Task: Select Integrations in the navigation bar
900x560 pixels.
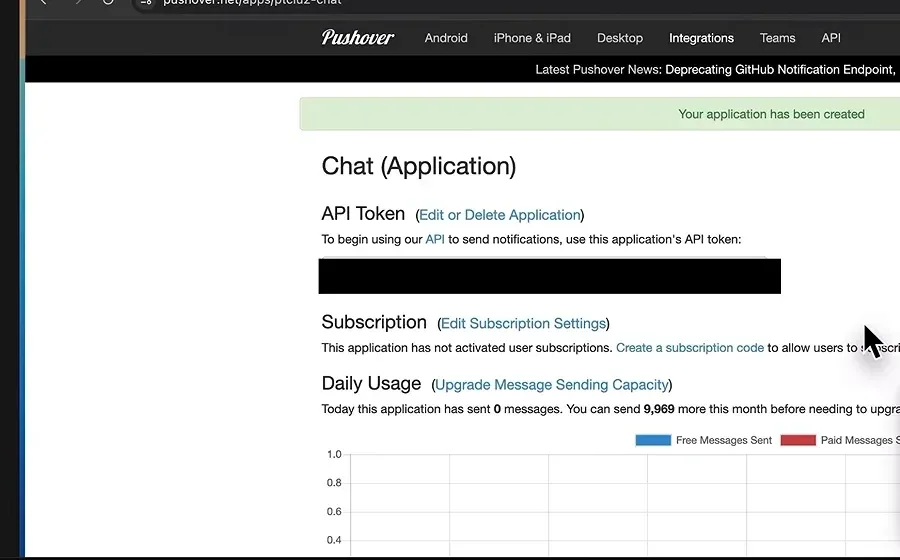Action: (x=701, y=38)
